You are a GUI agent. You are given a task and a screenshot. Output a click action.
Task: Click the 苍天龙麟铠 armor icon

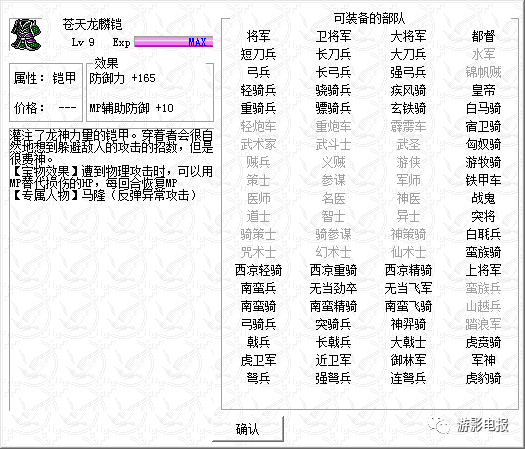[26, 35]
